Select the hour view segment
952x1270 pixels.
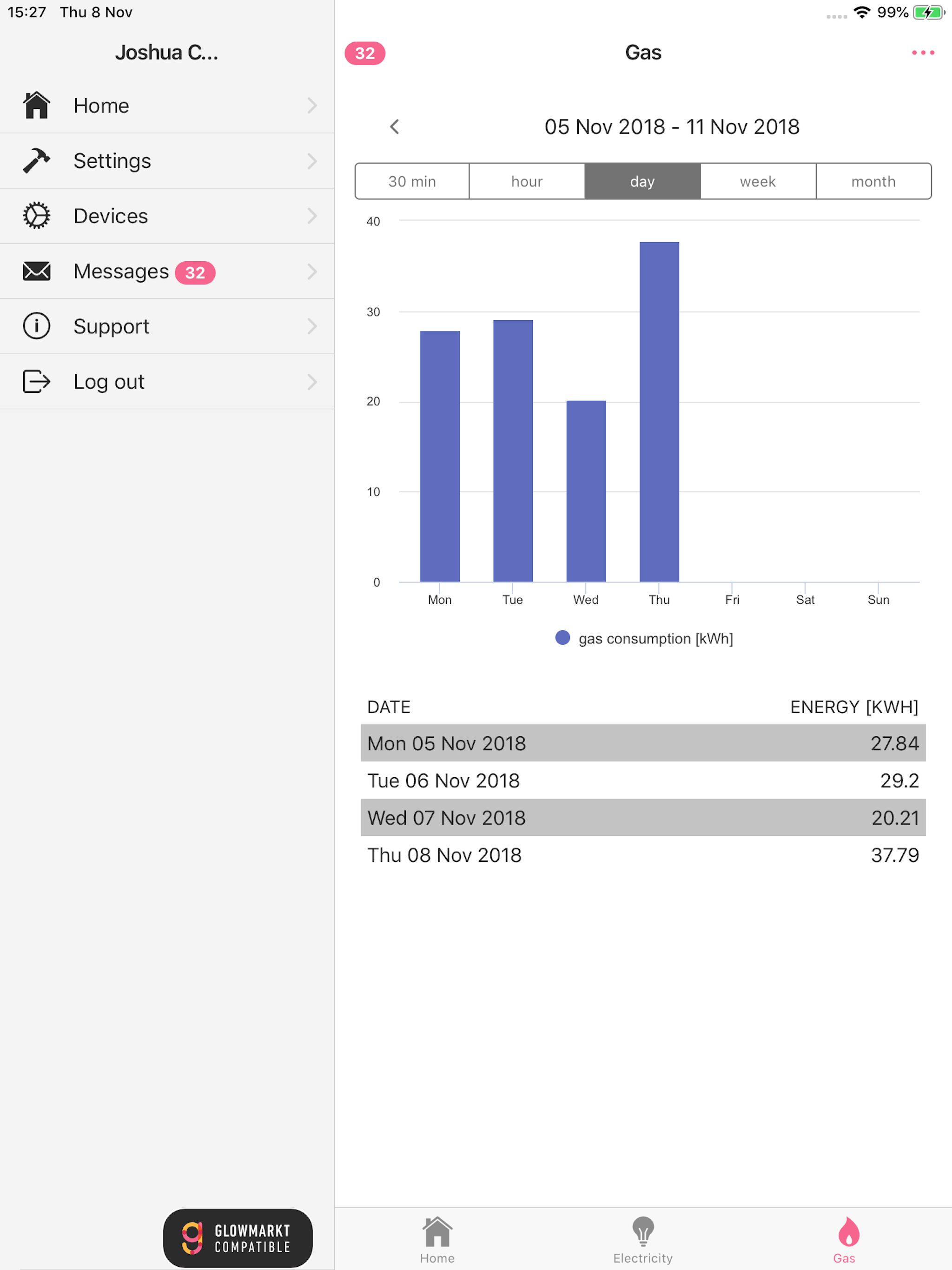pos(527,181)
